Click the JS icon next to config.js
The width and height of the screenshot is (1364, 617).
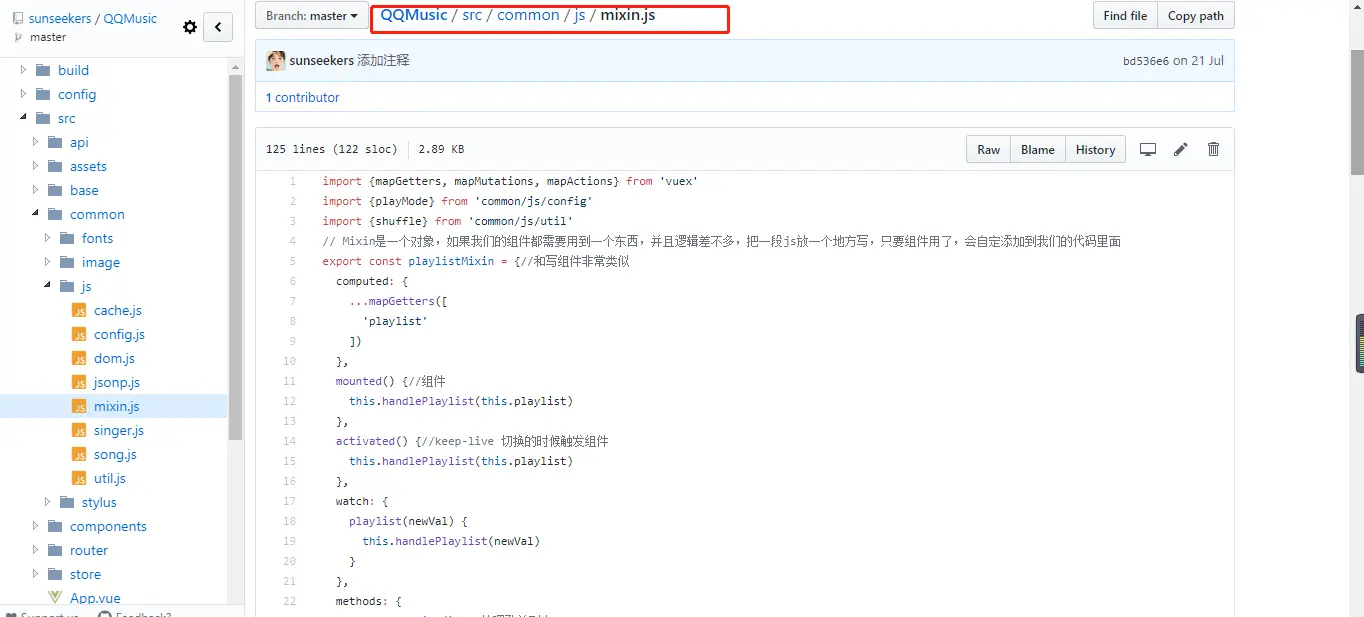(x=79, y=334)
